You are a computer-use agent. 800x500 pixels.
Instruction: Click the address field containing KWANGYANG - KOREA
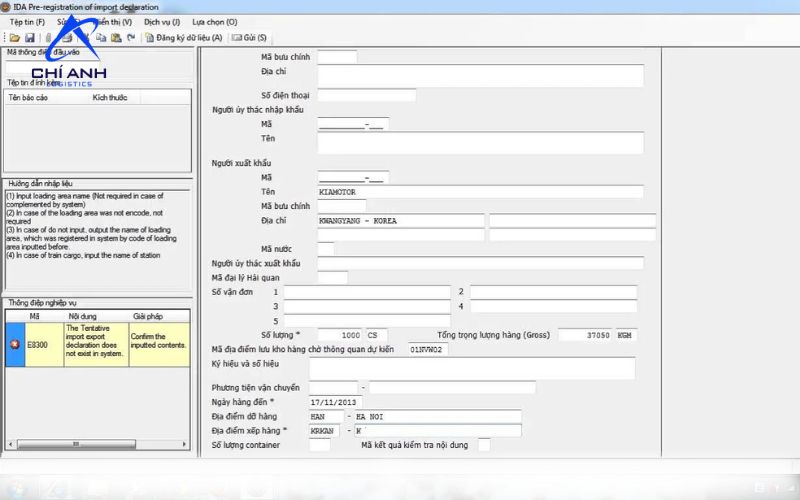tap(401, 221)
